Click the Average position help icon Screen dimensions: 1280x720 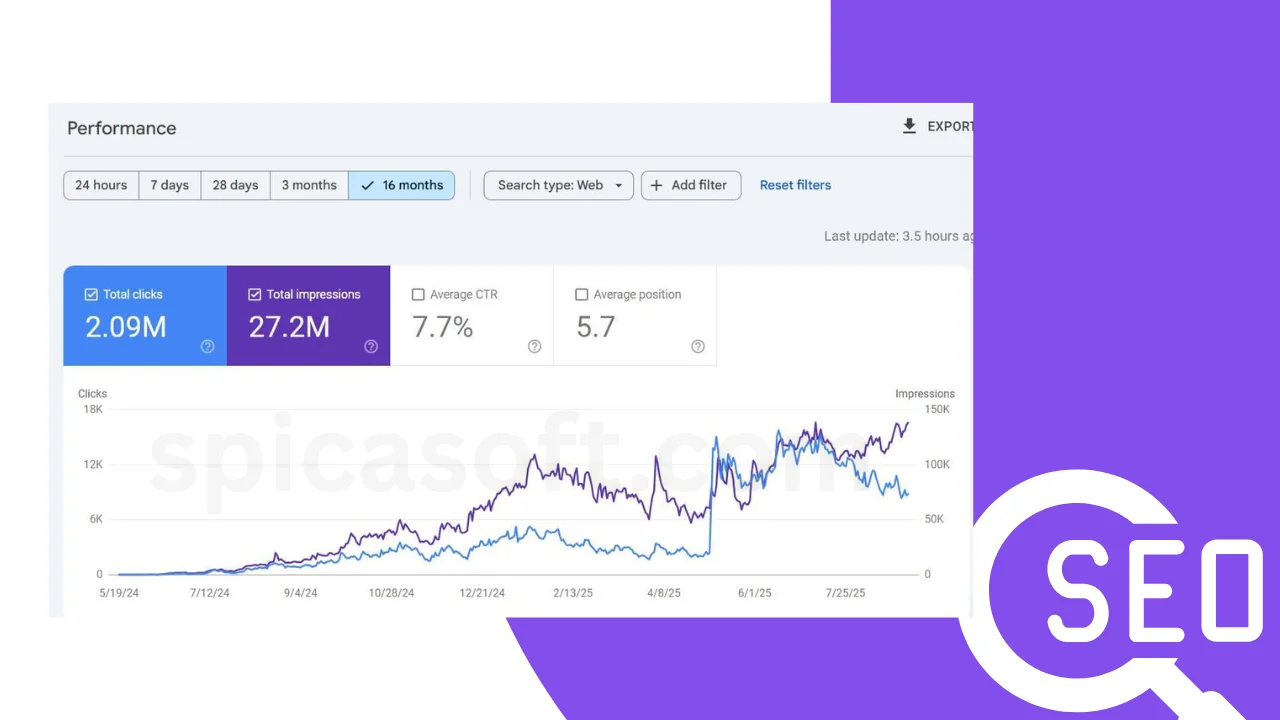click(x=698, y=346)
